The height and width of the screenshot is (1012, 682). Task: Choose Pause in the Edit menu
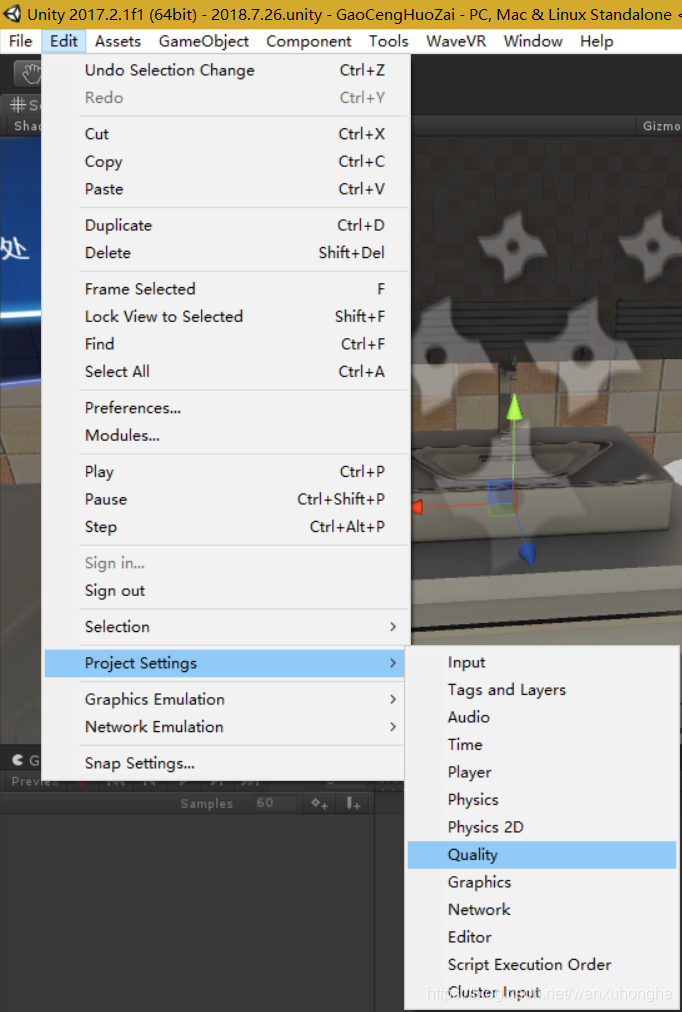(225, 500)
